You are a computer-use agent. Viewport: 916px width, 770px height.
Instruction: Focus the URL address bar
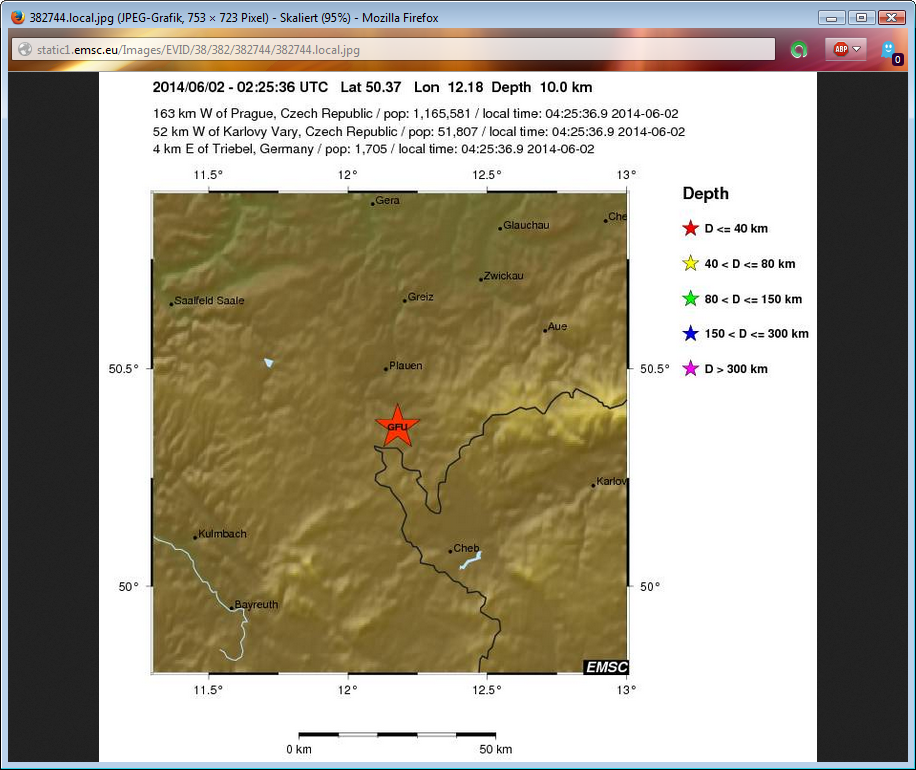400,50
